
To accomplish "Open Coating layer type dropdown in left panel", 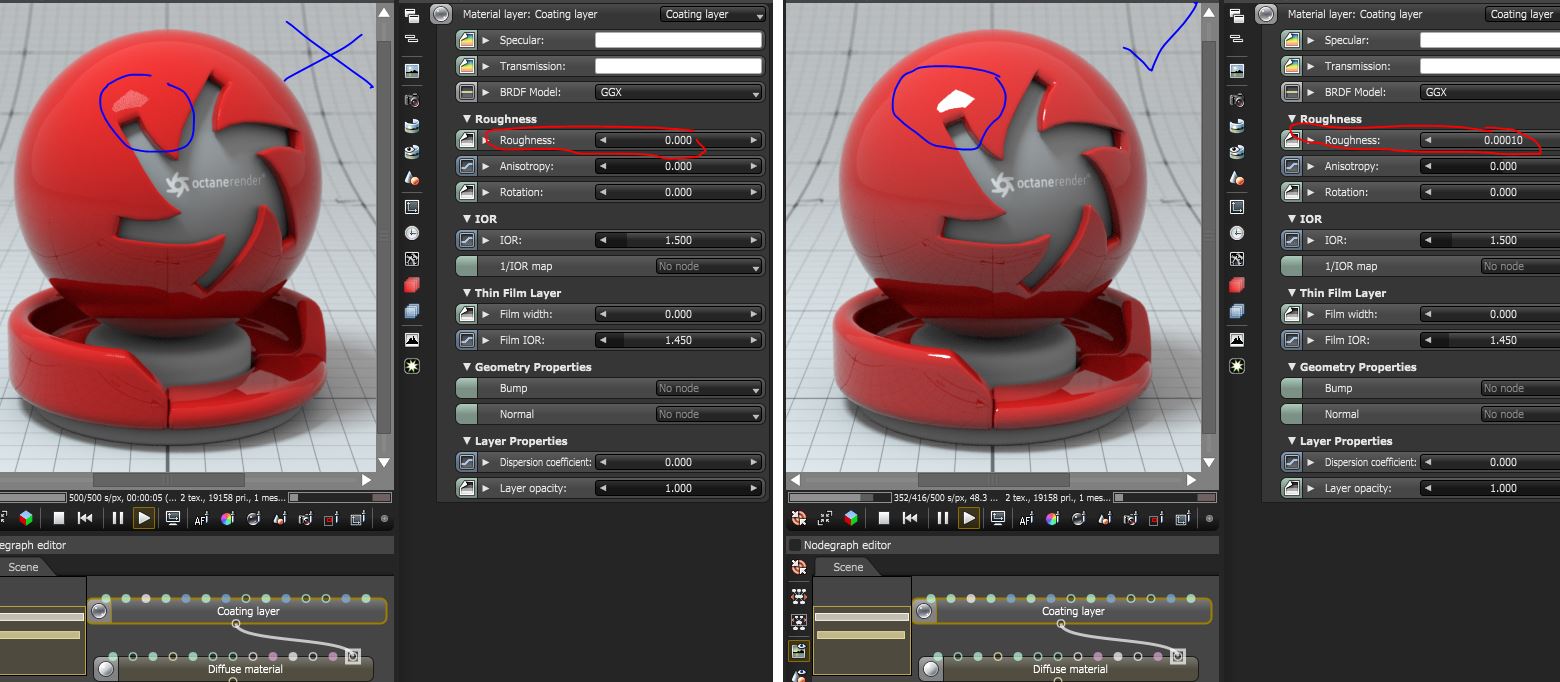I will click(713, 14).
